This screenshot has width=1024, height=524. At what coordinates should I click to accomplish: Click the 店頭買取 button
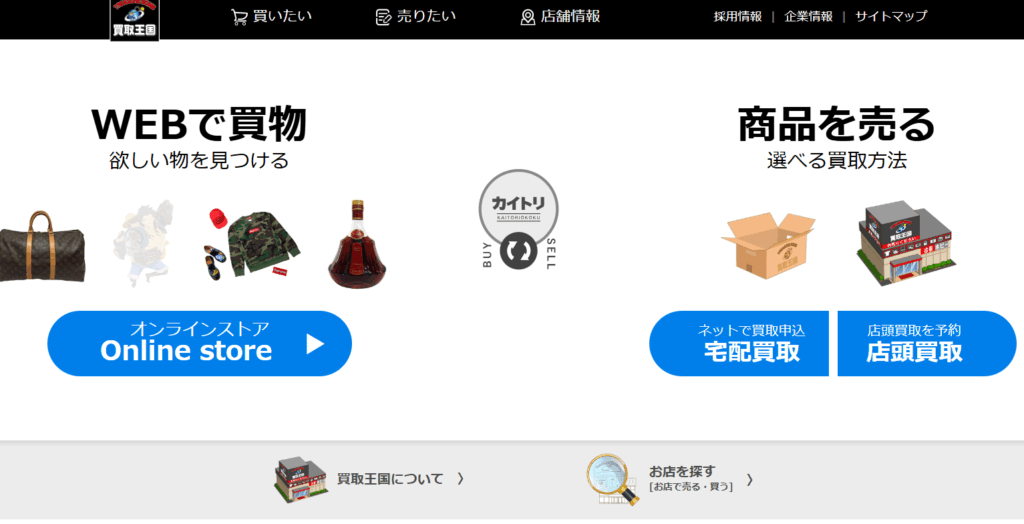(927, 344)
